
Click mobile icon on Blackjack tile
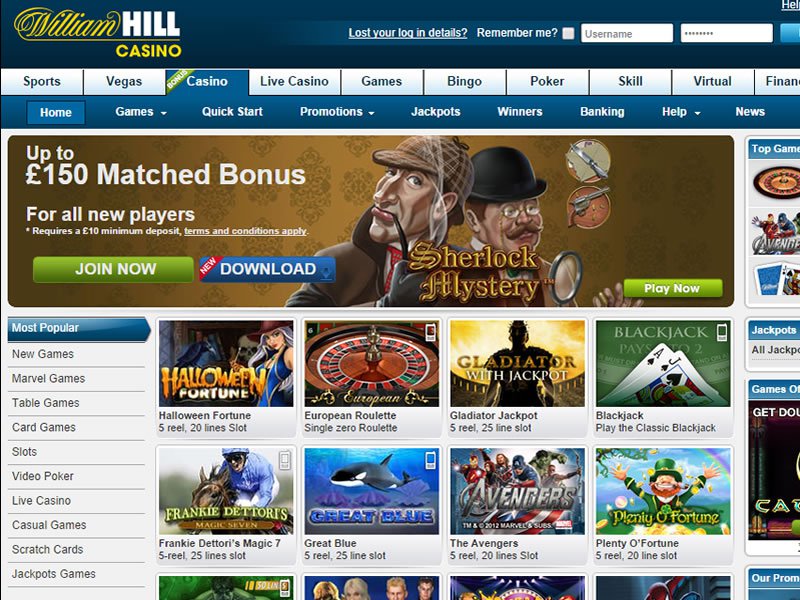722,332
